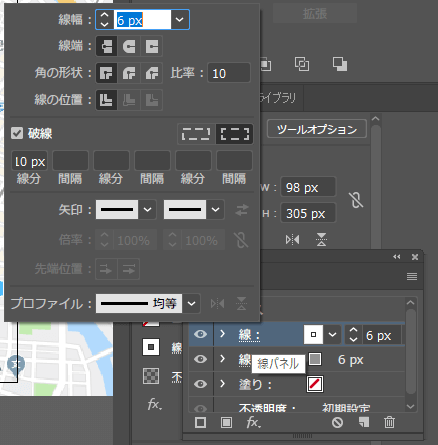
Task: Duplicate selected item in Appearance panel
Action: click(x=364, y=423)
